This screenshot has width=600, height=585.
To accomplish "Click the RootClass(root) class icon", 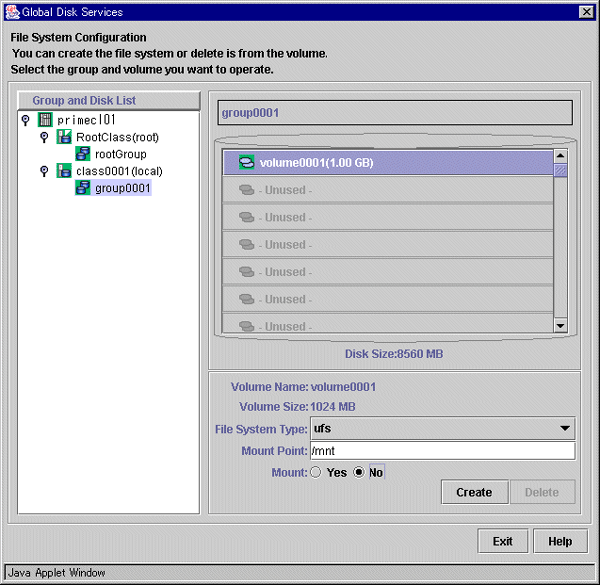I will [64, 137].
